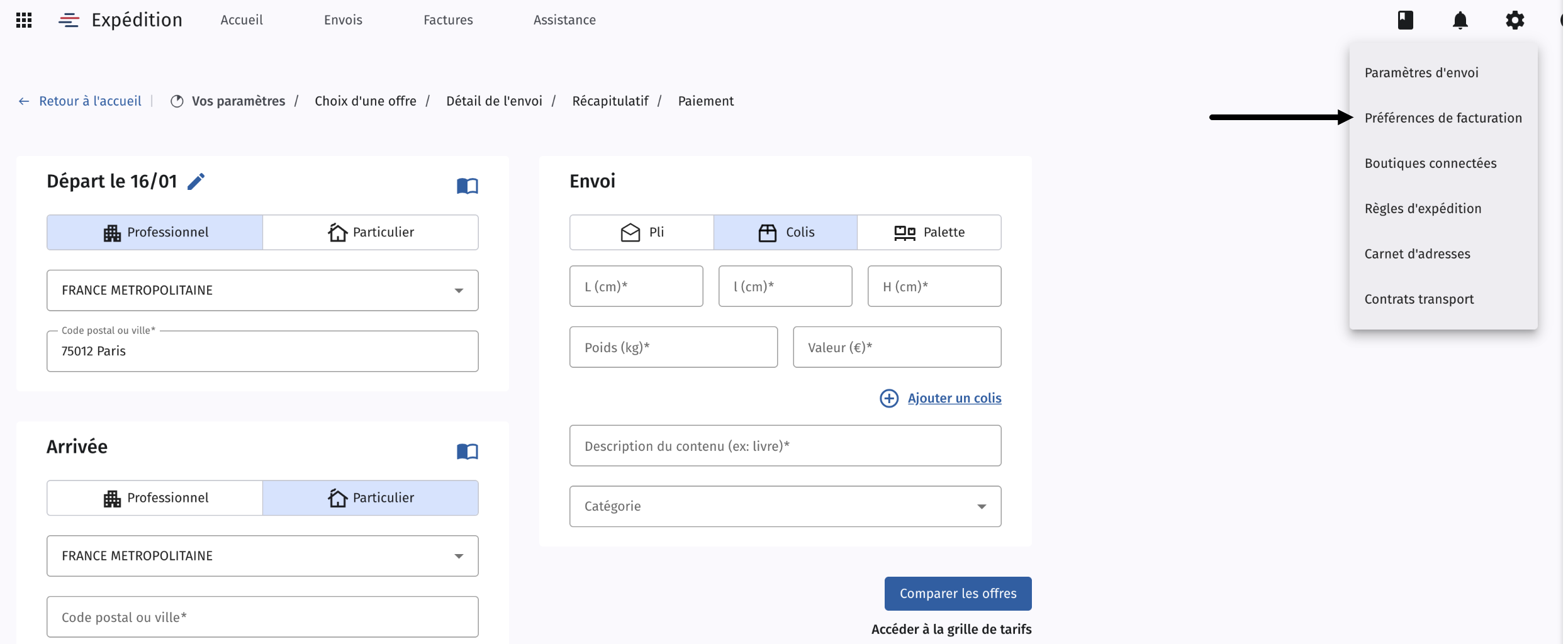Open departure country dropdown FRANCE METROPOLITAINE
Screen dimensions: 1568x644
262,290
